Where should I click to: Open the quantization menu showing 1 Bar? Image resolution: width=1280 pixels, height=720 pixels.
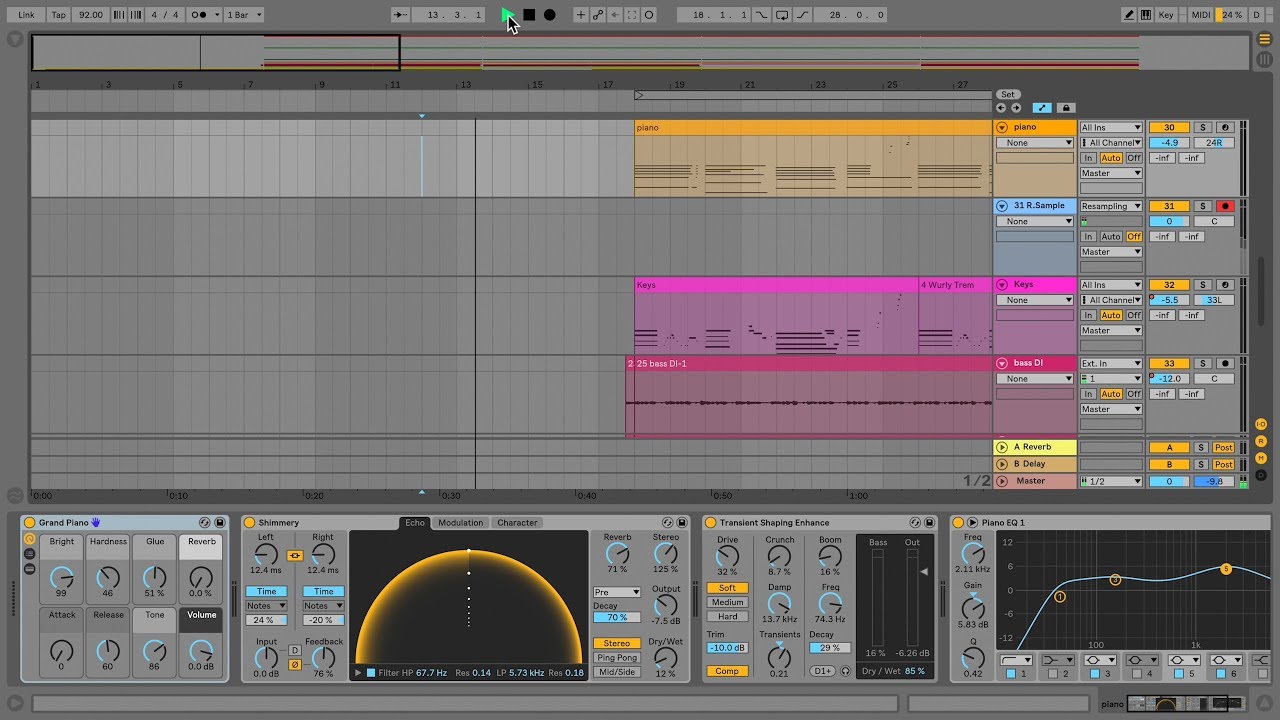244,15
